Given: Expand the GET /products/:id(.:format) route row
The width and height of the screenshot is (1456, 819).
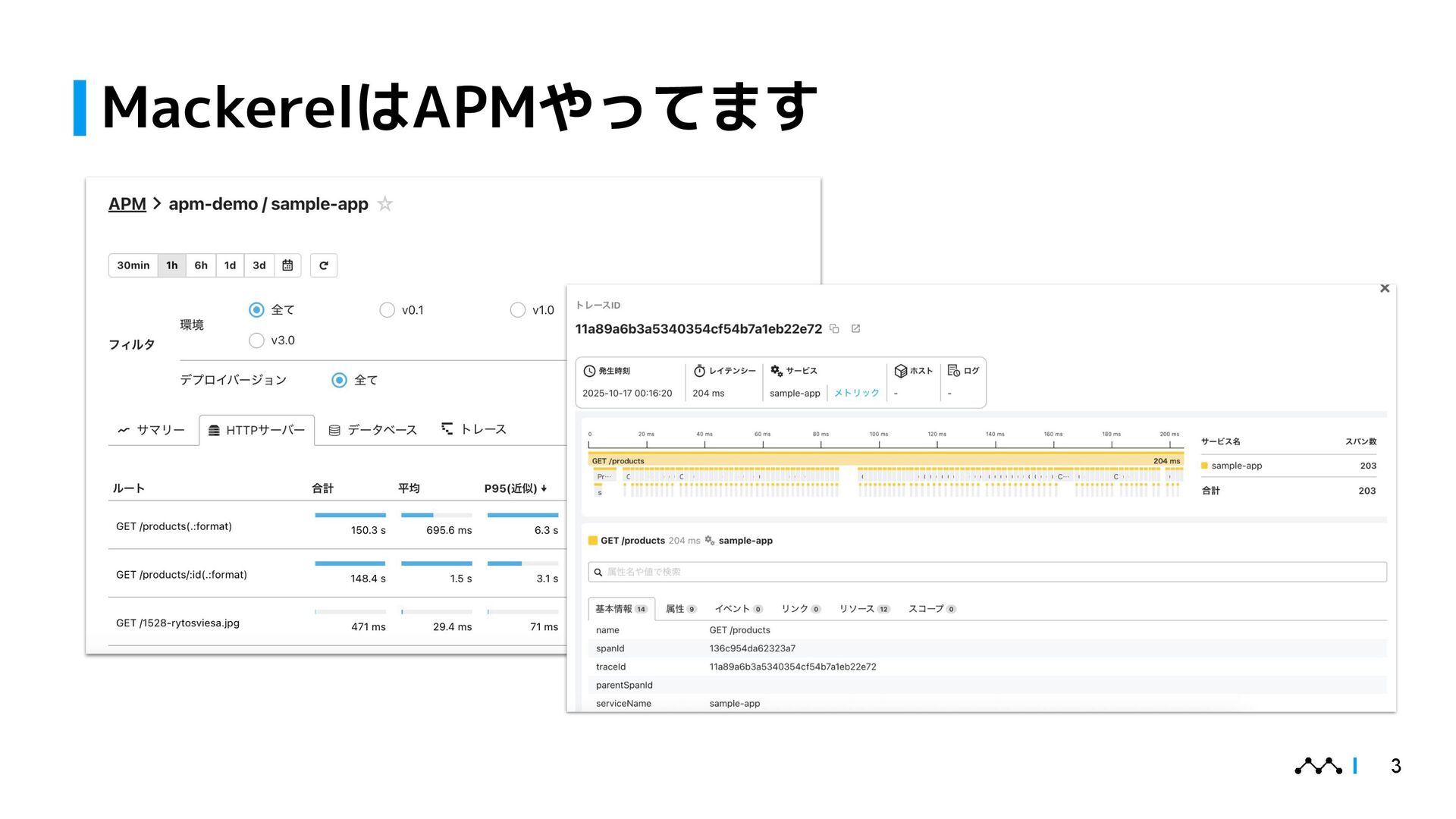Looking at the screenshot, I should pos(181,575).
